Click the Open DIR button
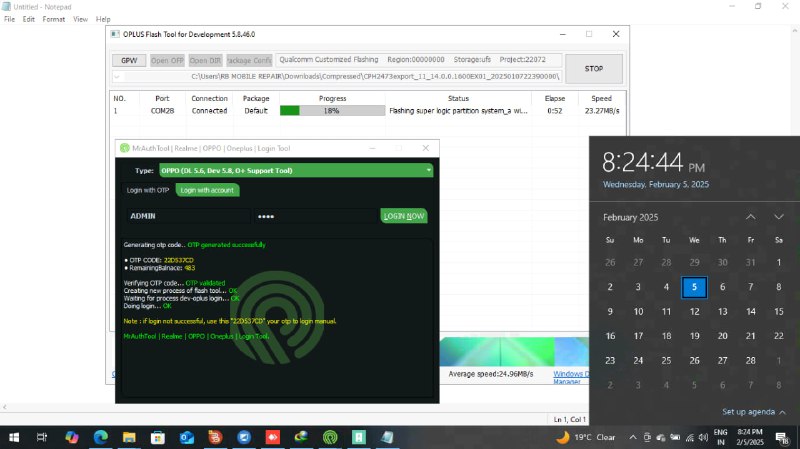 [x=205, y=60]
